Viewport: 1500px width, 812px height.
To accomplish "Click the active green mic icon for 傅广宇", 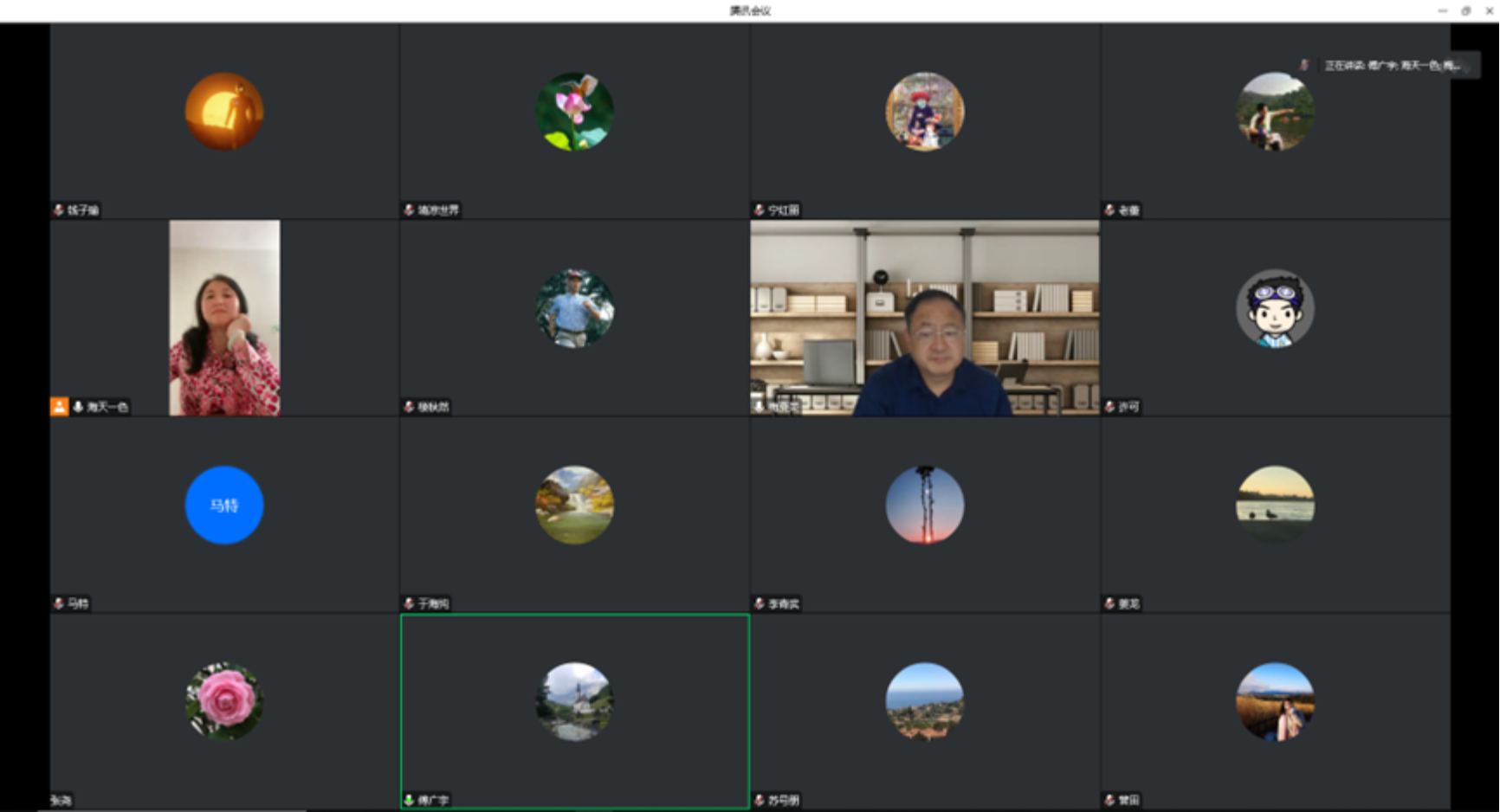I will (x=409, y=800).
